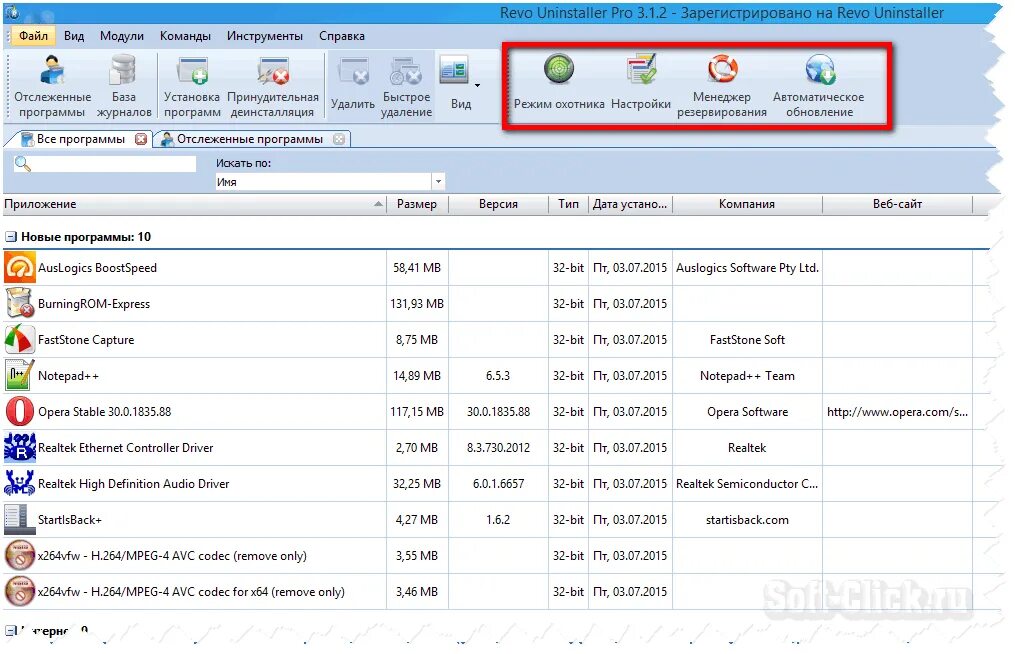The height and width of the screenshot is (654, 1015).
Task: Select x264vfw AVC codec (remove only) icon
Action: click(x=19, y=555)
